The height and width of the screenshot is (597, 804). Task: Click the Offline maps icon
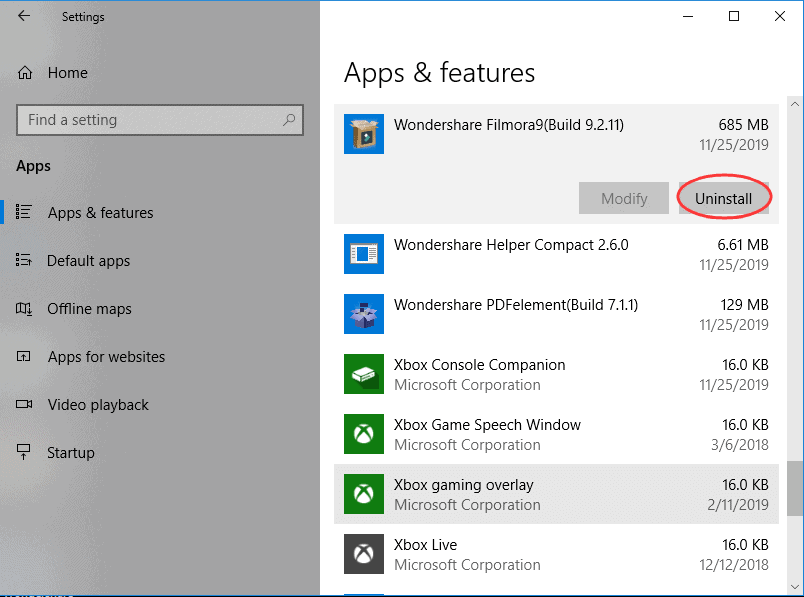(24, 308)
